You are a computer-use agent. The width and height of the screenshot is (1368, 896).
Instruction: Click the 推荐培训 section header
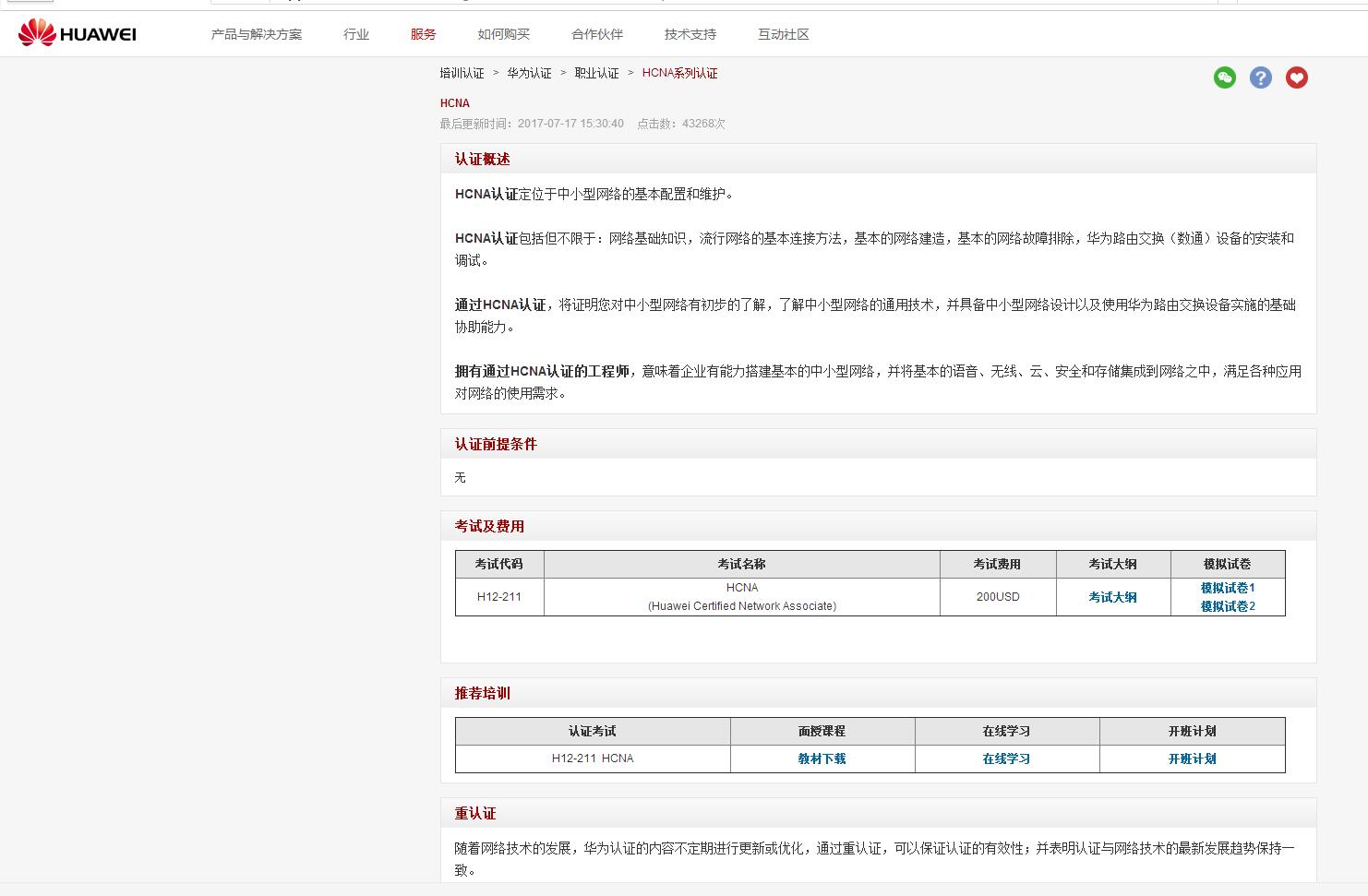tap(879, 693)
